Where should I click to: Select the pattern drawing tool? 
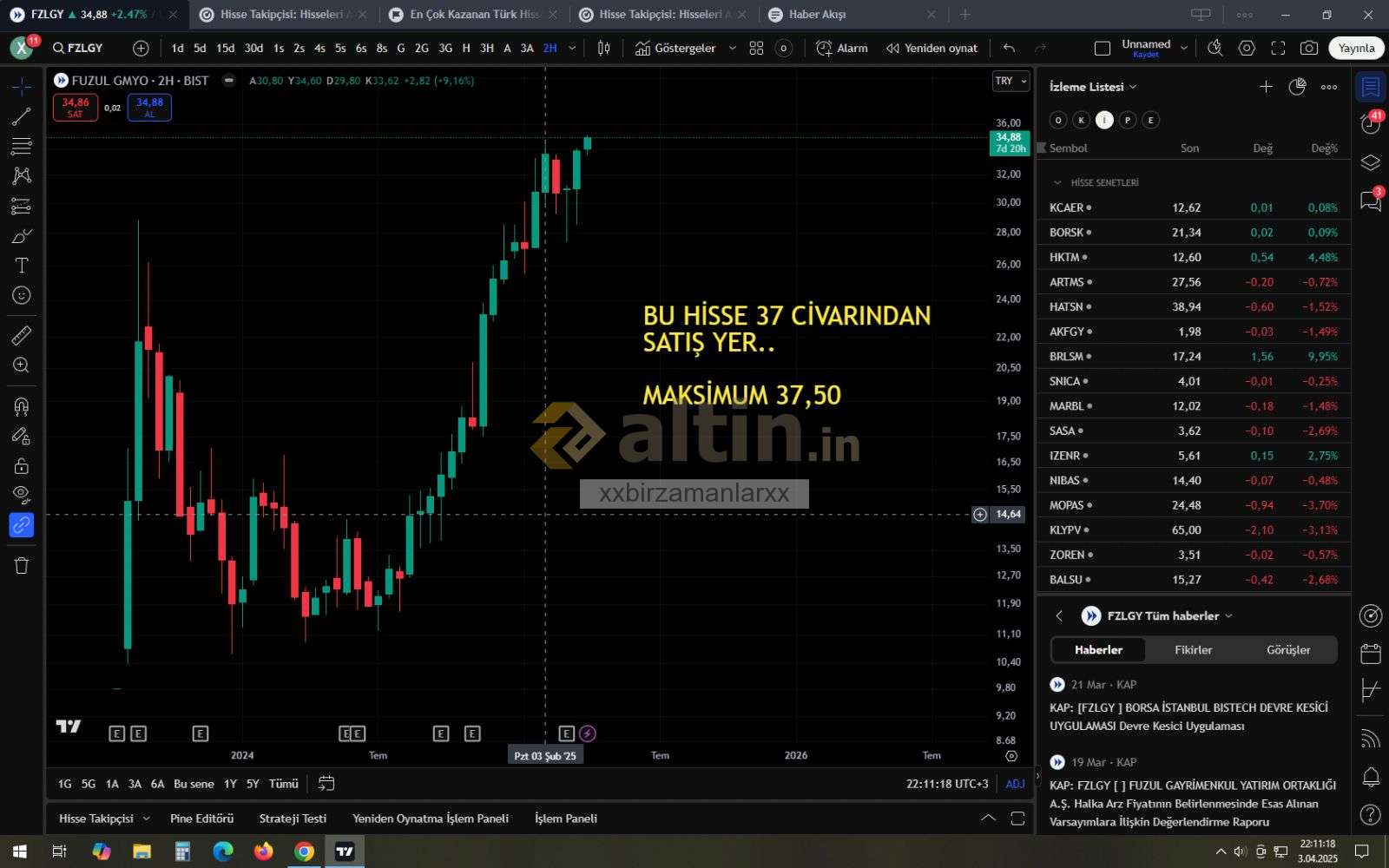[22, 175]
